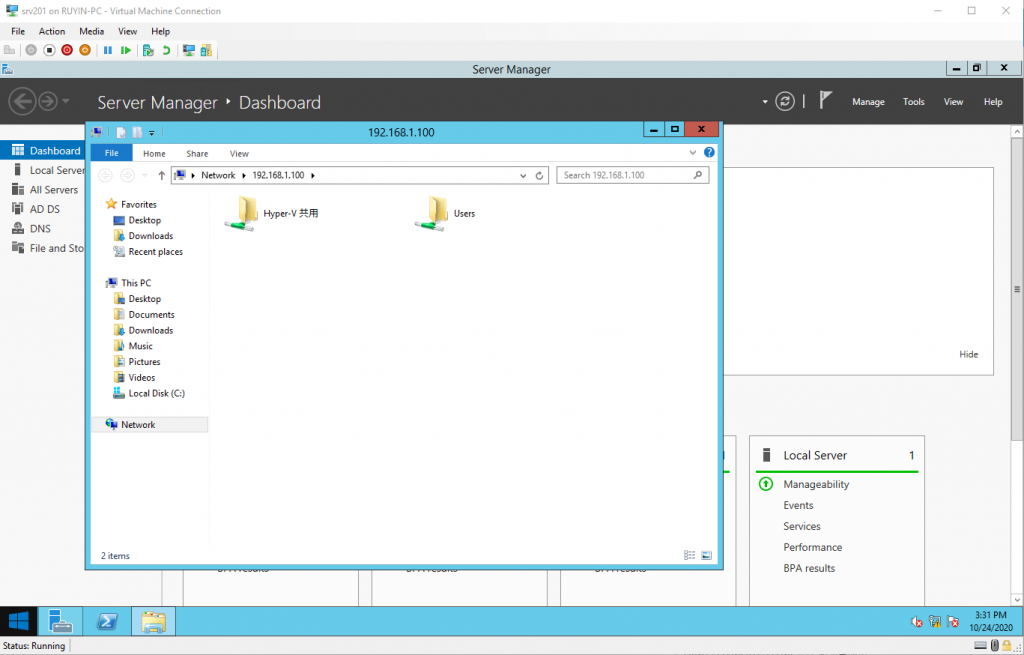The image size is (1024, 655).
Task: Click the Properties icon in Explorer title bar
Action: coord(121,133)
